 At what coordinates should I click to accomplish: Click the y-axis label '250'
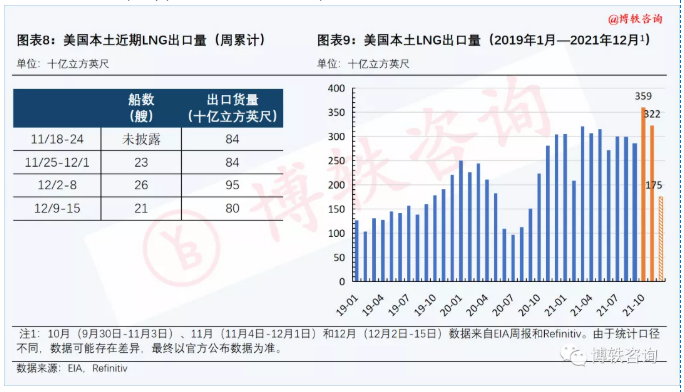pos(336,161)
